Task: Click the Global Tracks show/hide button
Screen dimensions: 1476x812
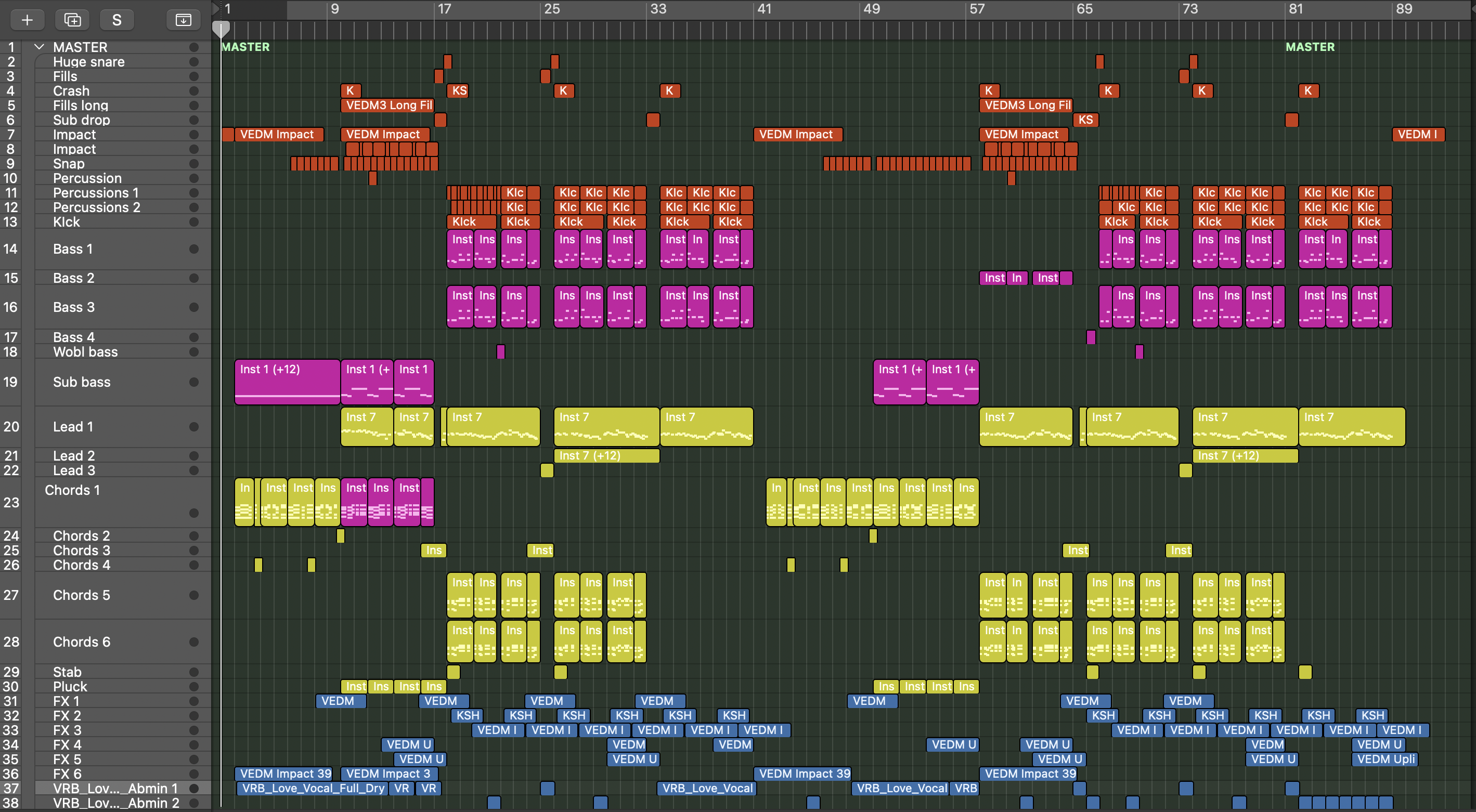Action: [x=184, y=20]
